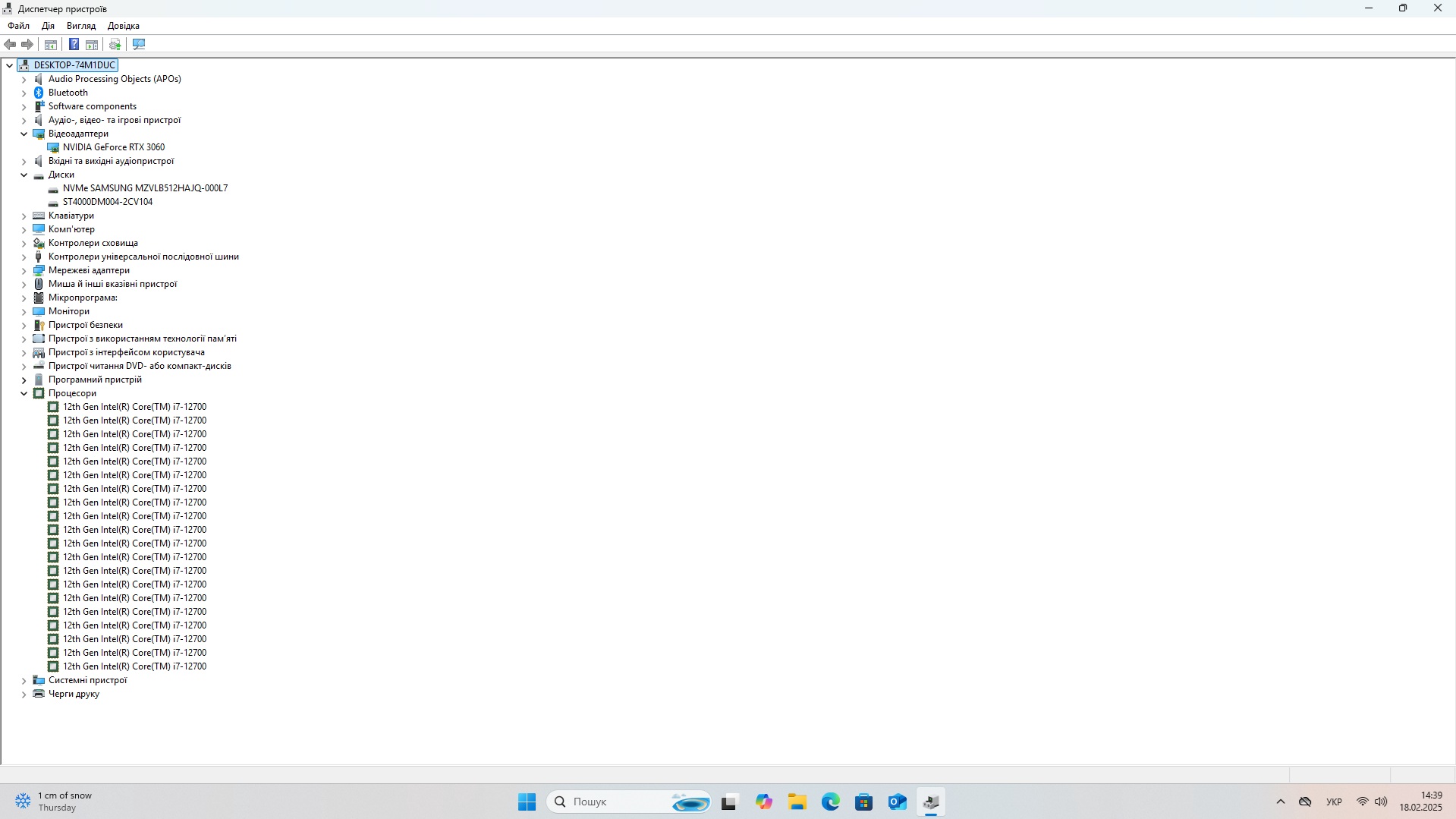The height and width of the screenshot is (819, 1456).
Task: Open volume control from tray speaker icon
Action: pos(1381,802)
